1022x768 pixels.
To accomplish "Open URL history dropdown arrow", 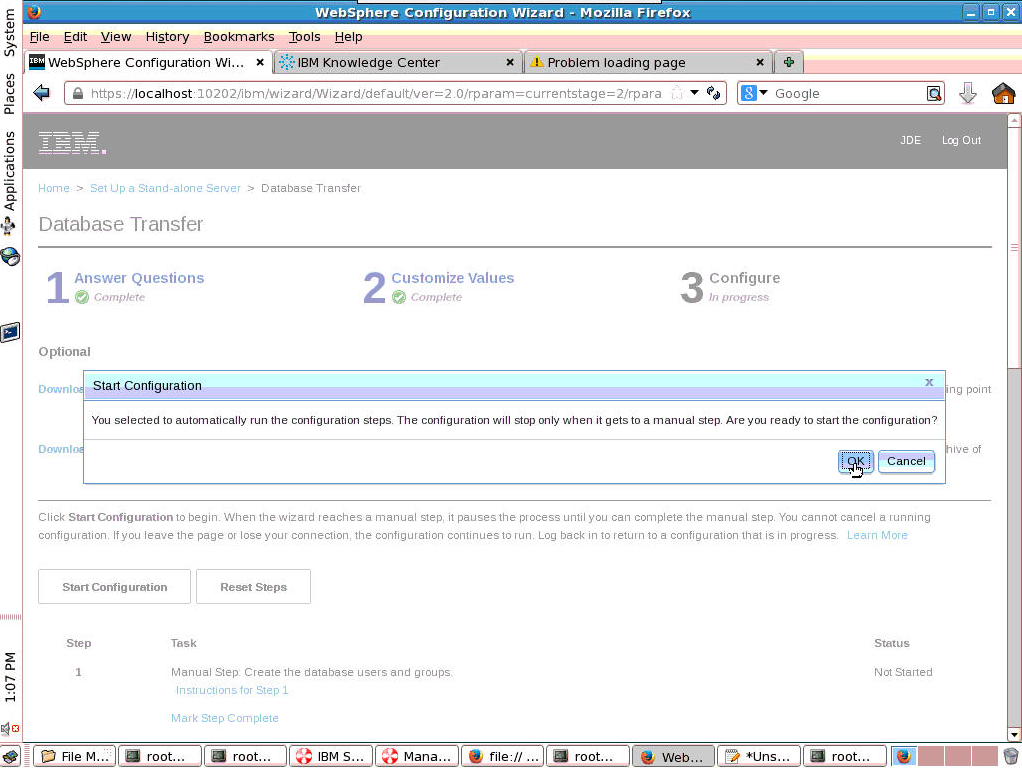I will pos(694,93).
